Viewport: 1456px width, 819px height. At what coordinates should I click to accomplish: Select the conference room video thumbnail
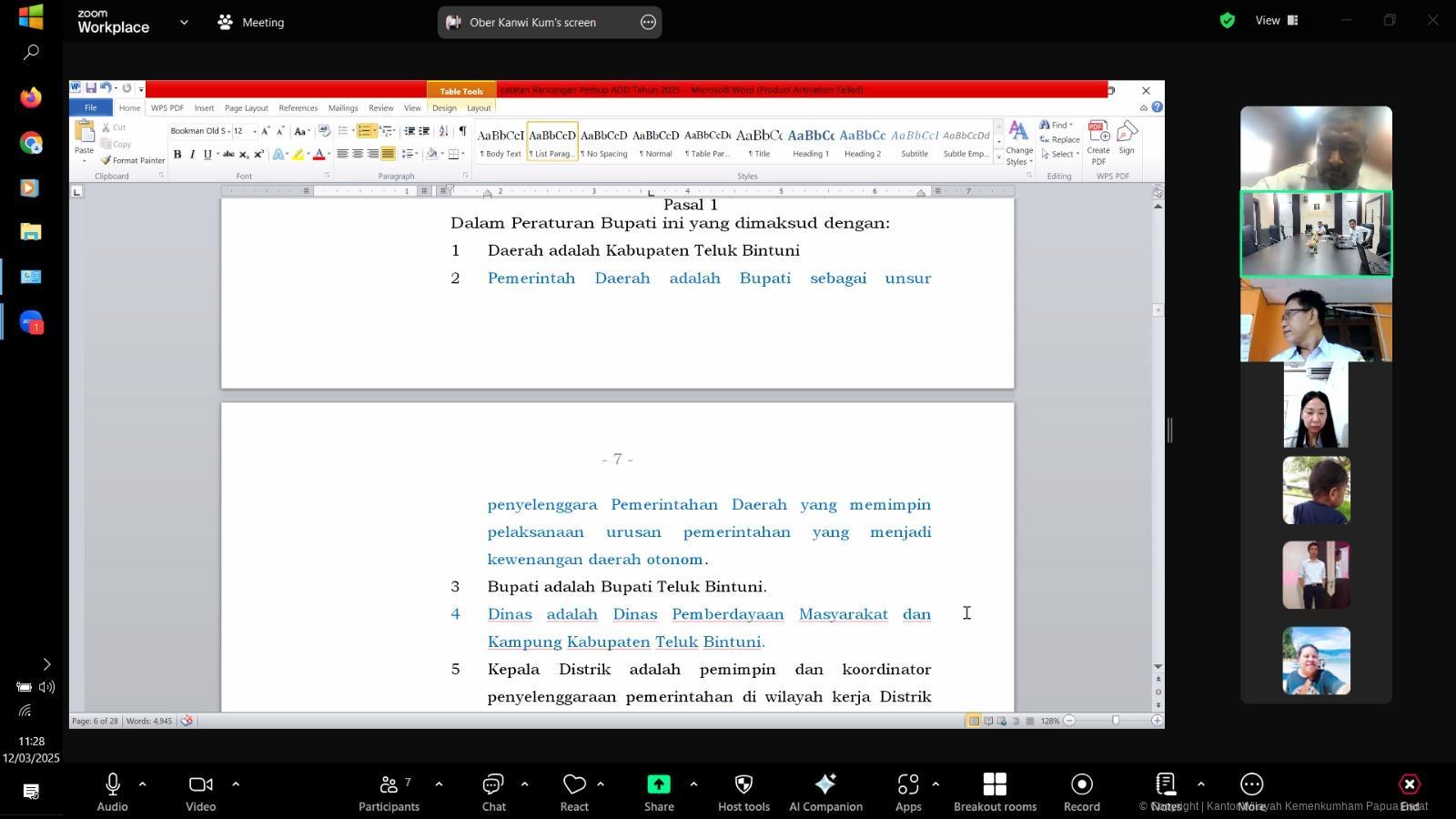[1316, 234]
